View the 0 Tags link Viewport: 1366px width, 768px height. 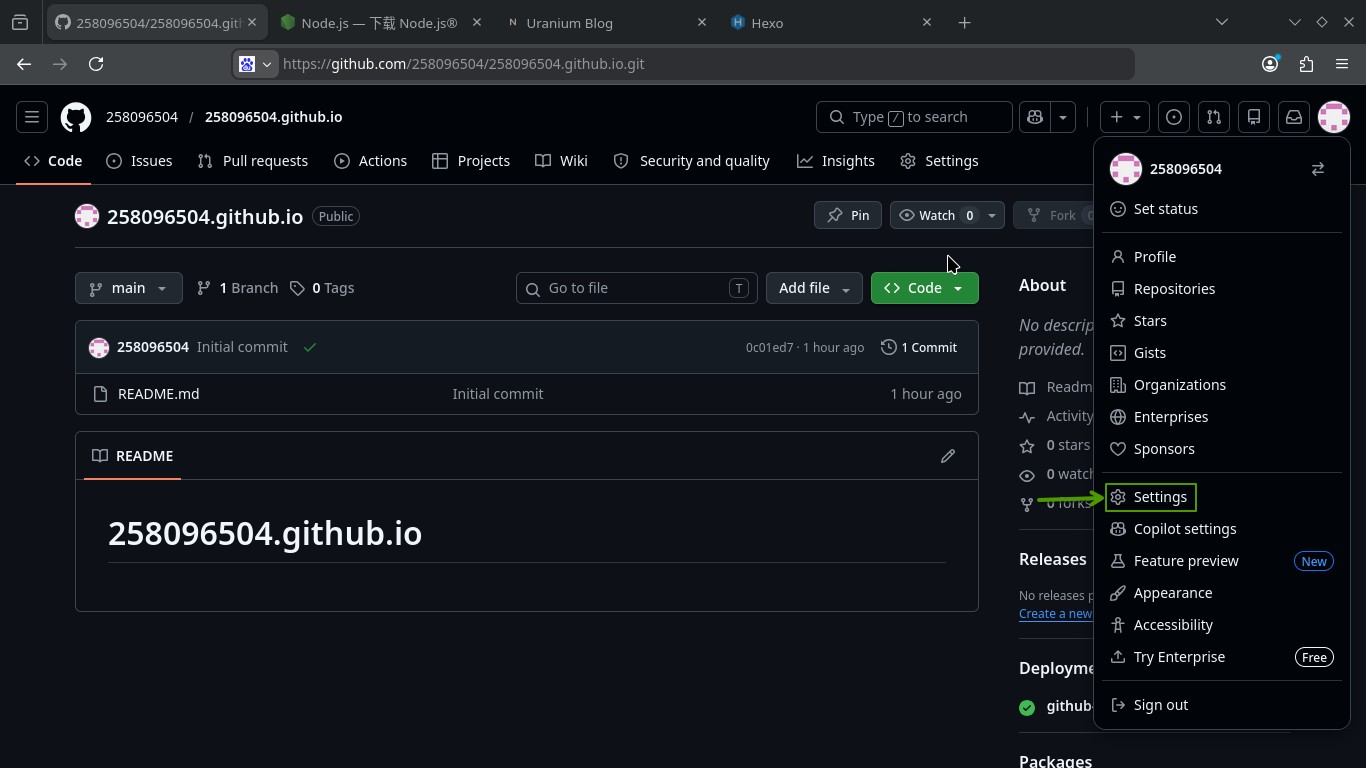click(322, 288)
